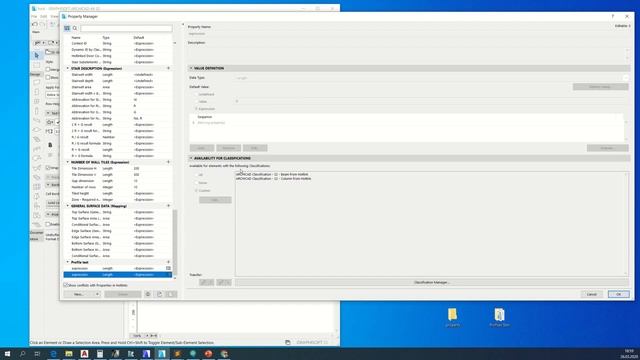The image size is (640, 360).
Task: Click the Evaluate button
Action: pos(607,148)
